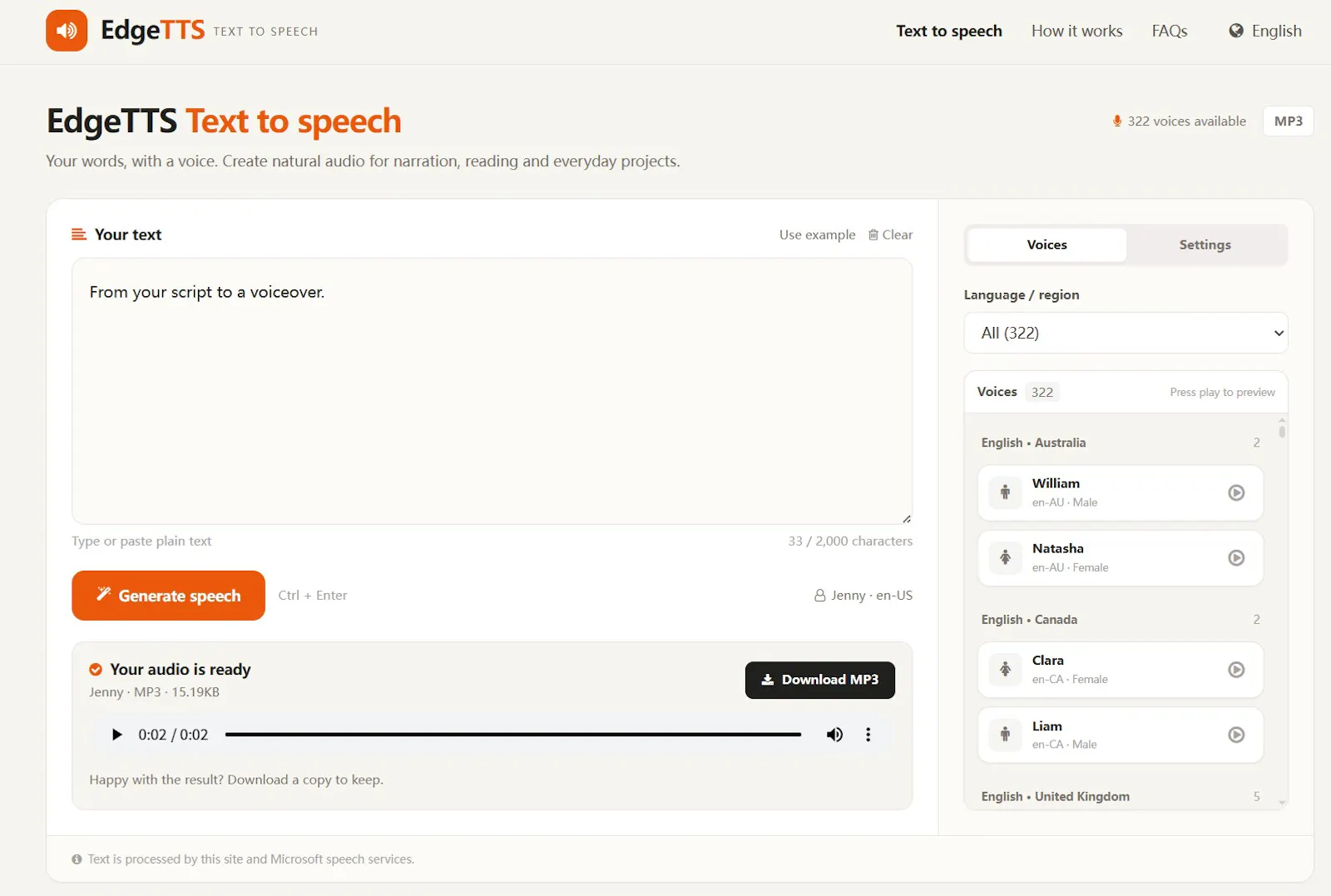
Task: Click the orange check icon by audio ready
Action: coord(96,670)
